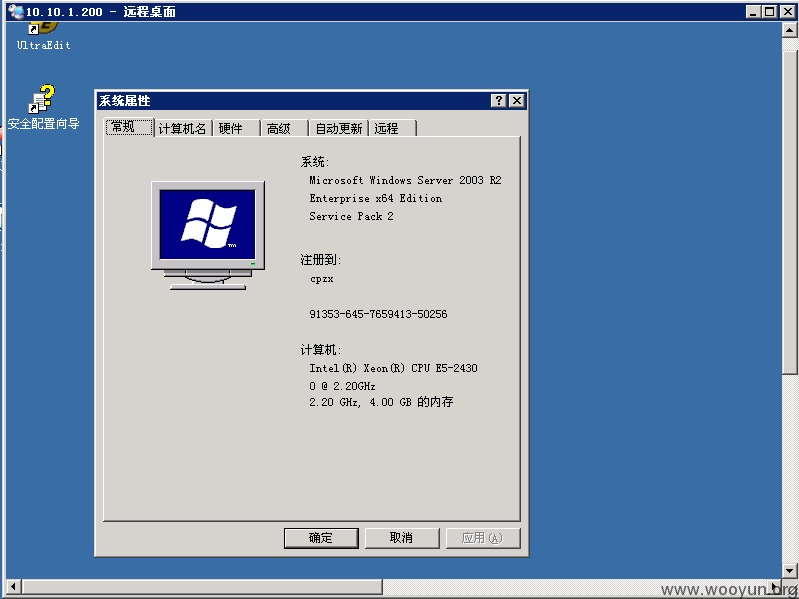
Task: Click the registered user name cpzx
Action: pos(322,279)
